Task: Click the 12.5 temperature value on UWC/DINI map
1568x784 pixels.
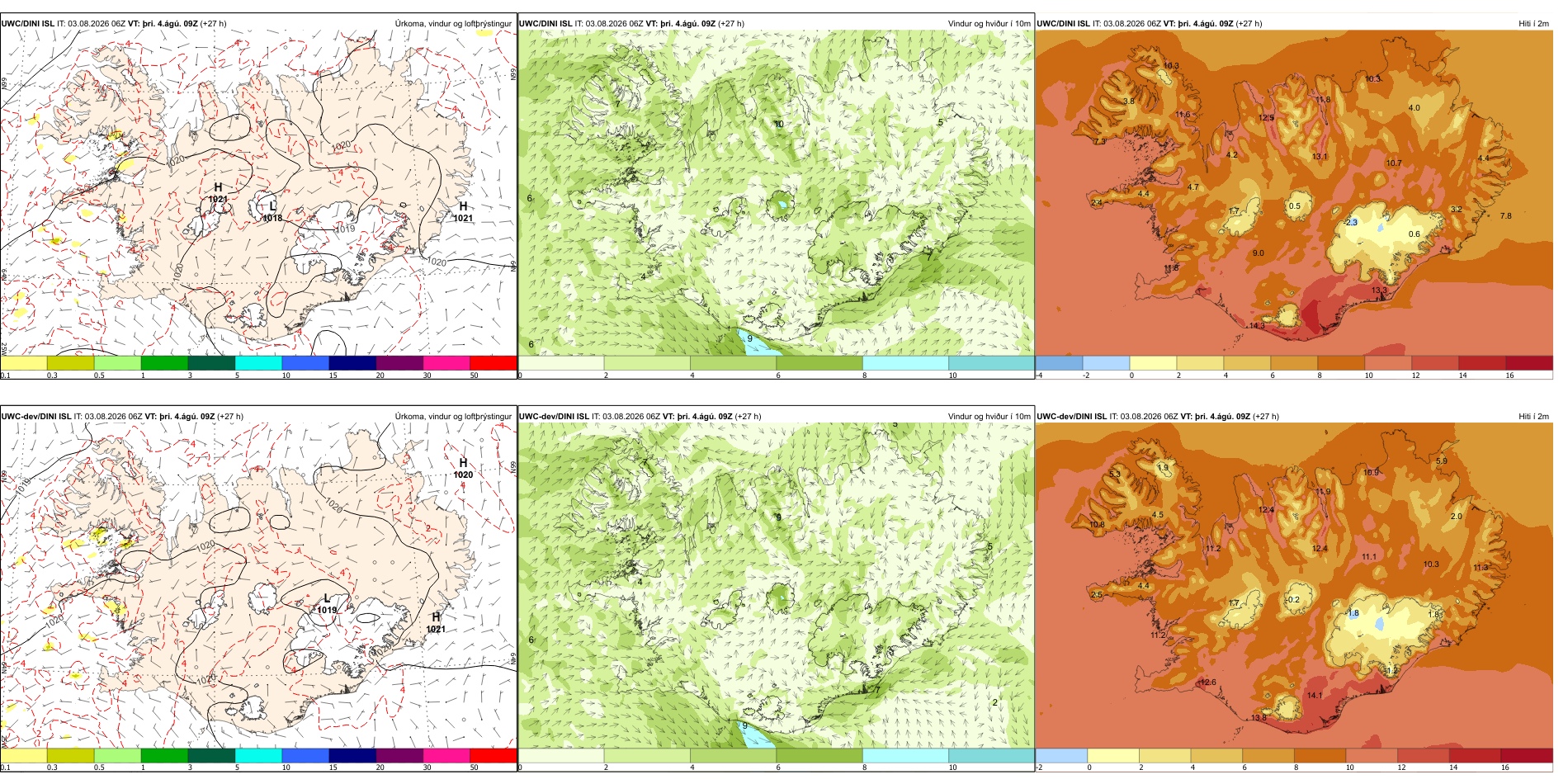Action: (1266, 118)
